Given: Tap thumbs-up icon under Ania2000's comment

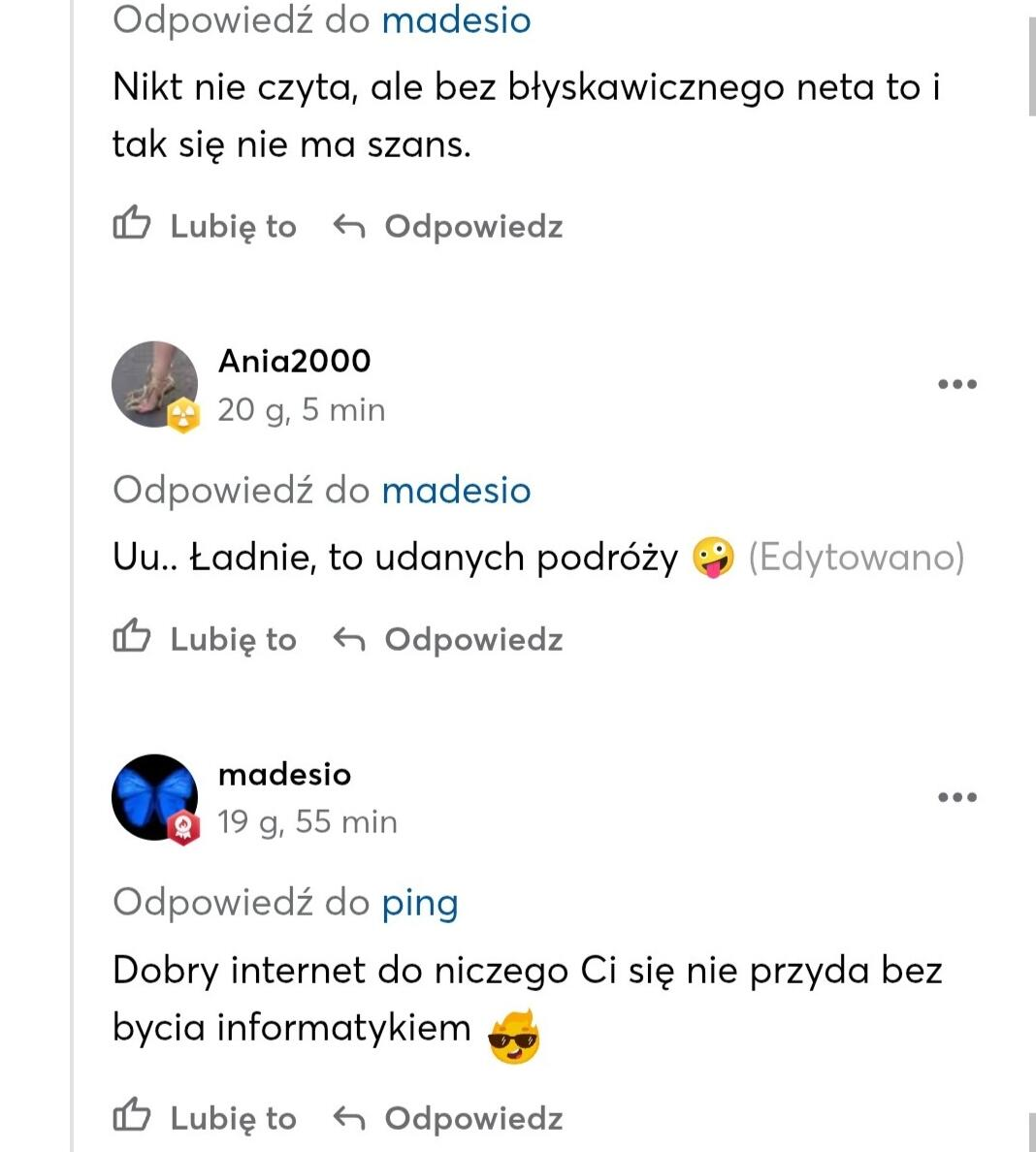Looking at the screenshot, I should click(132, 638).
